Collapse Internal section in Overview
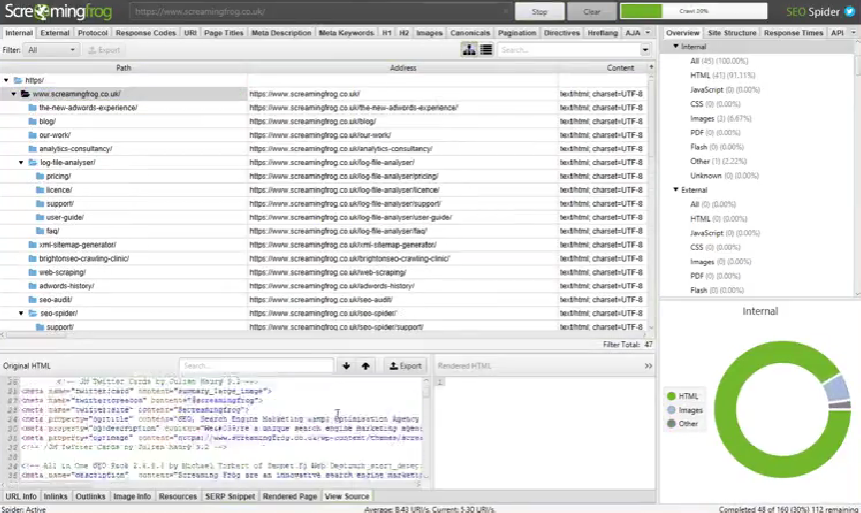 (676, 47)
